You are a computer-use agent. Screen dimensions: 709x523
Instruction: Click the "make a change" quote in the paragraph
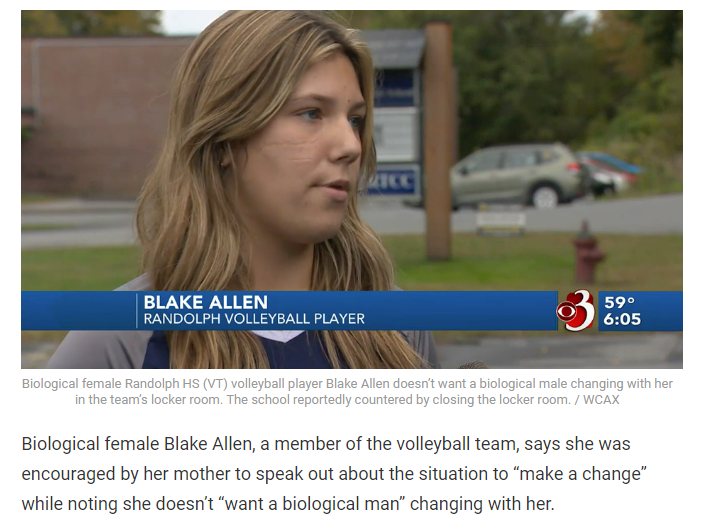click(x=580, y=474)
